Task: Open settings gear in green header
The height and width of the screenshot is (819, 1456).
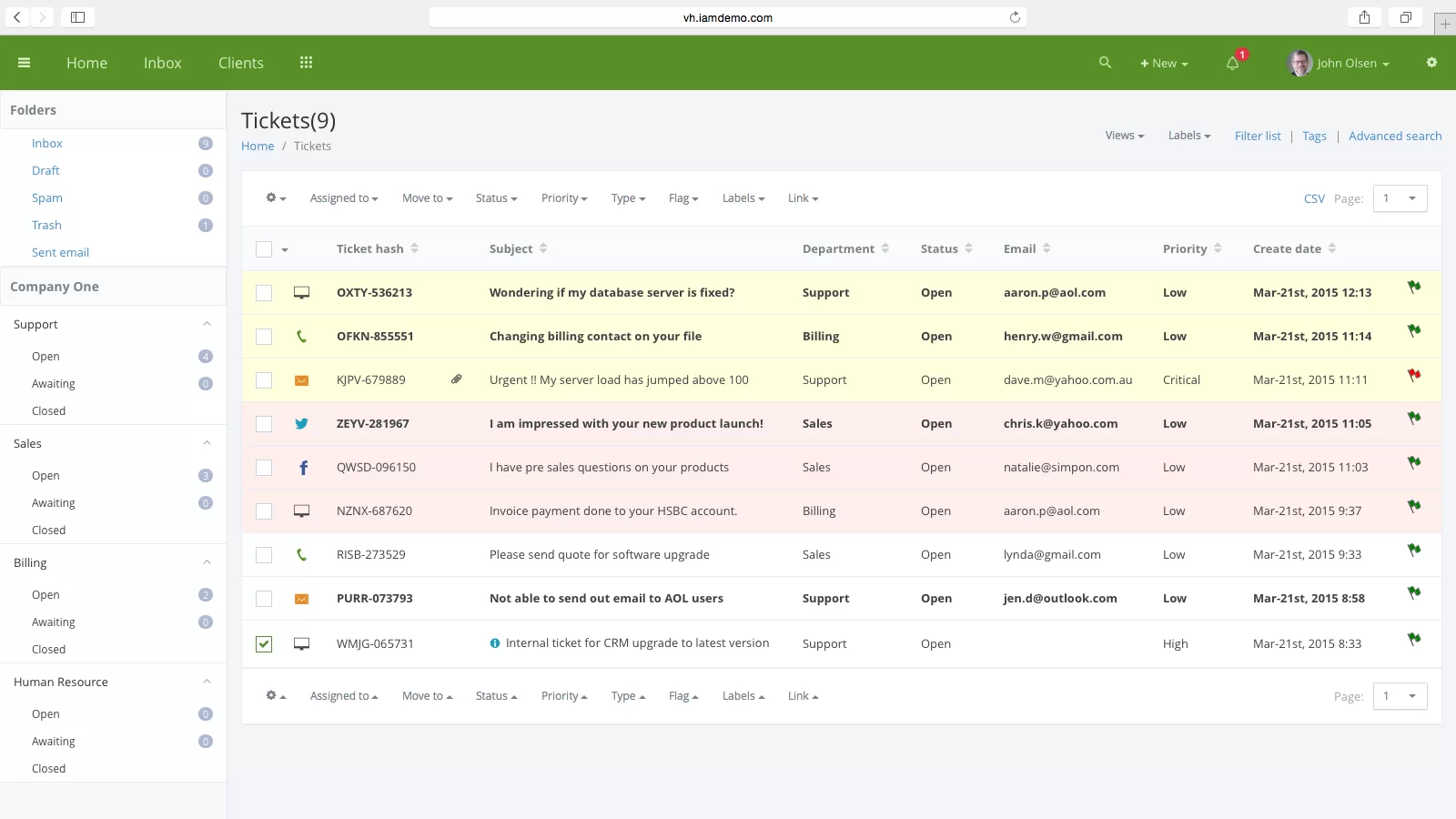Action: point(1431,63)
